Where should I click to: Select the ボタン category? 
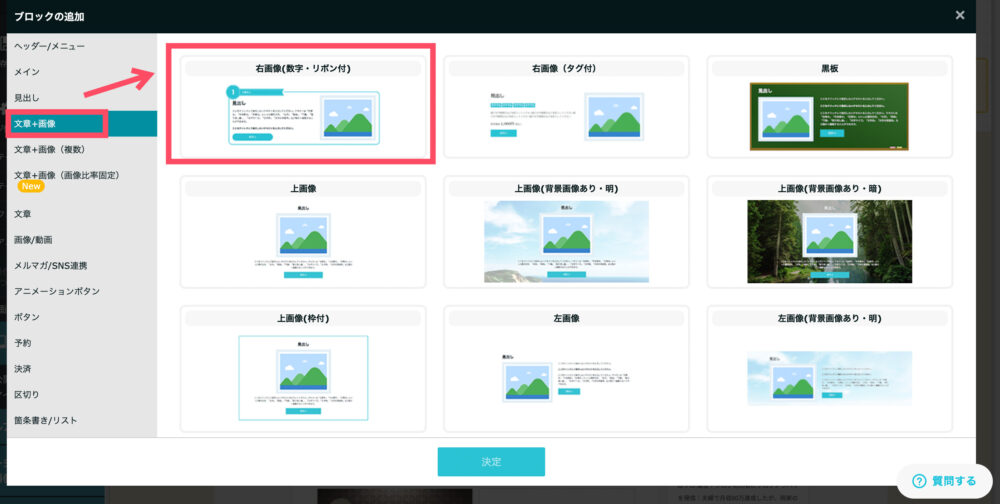pyautogui.click(x=82, y=317)
